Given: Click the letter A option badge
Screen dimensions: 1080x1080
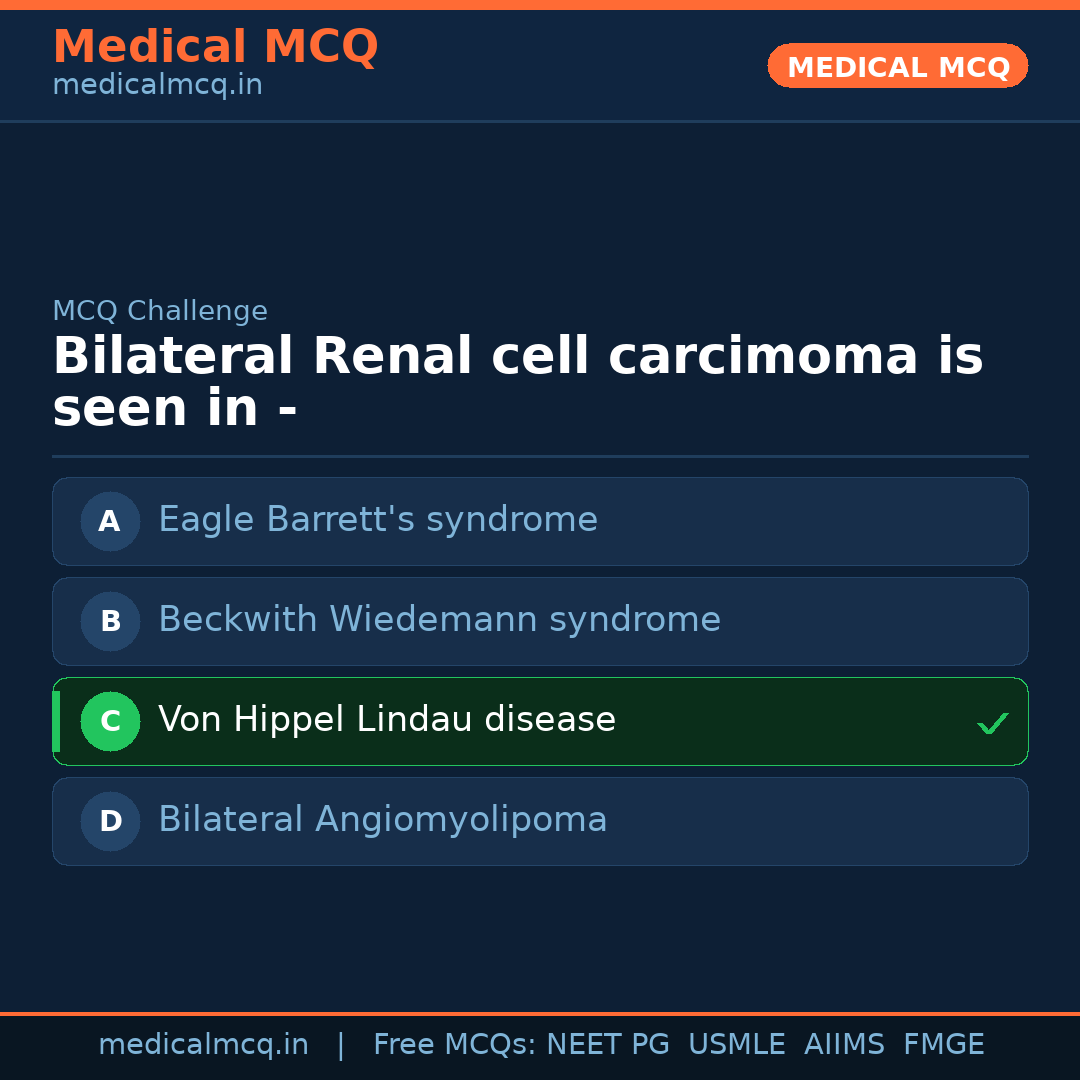Looking at the screenshot, I should point(110,521).
